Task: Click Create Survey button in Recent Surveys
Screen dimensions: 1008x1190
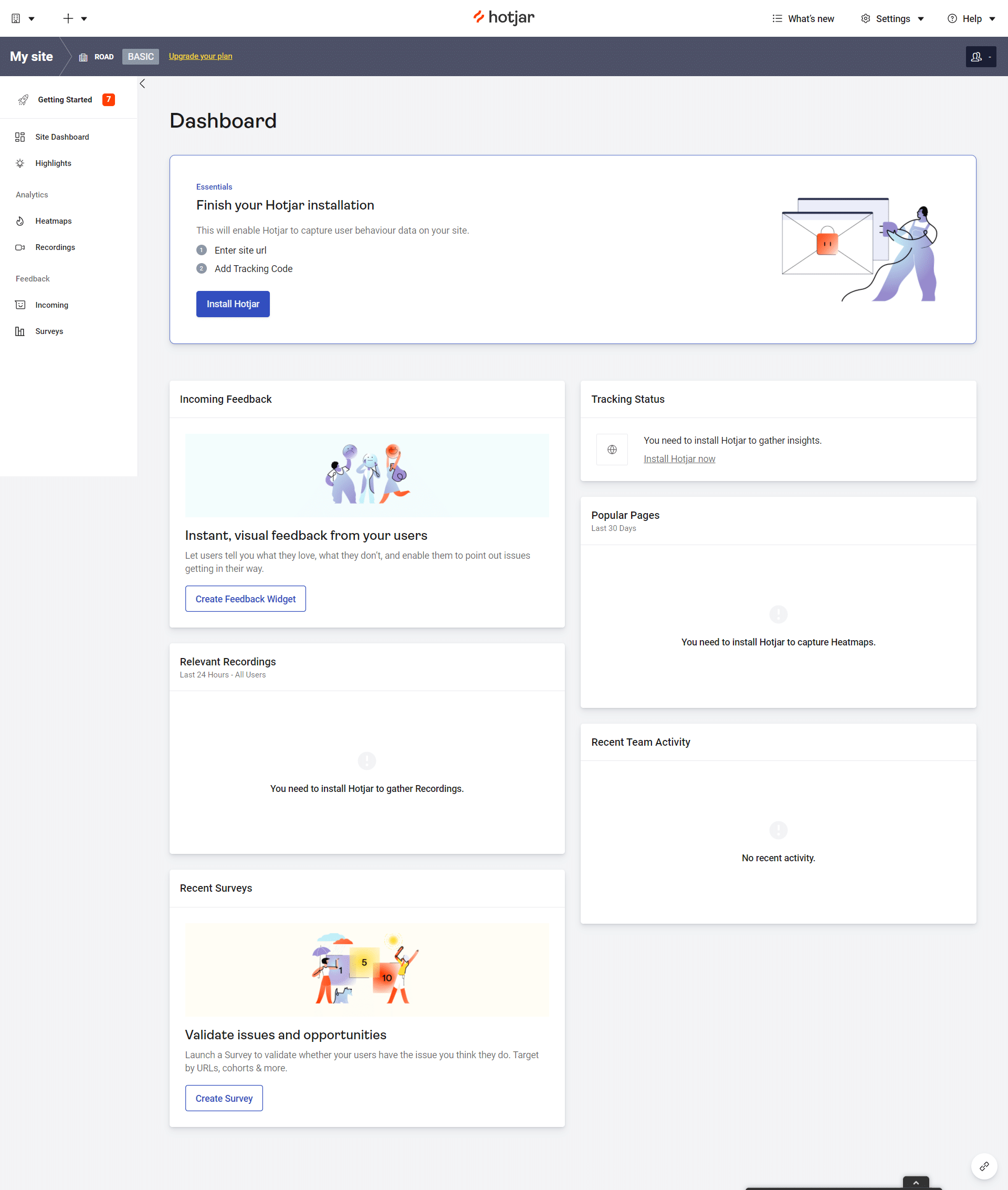Action: (x=223, y=1098)
